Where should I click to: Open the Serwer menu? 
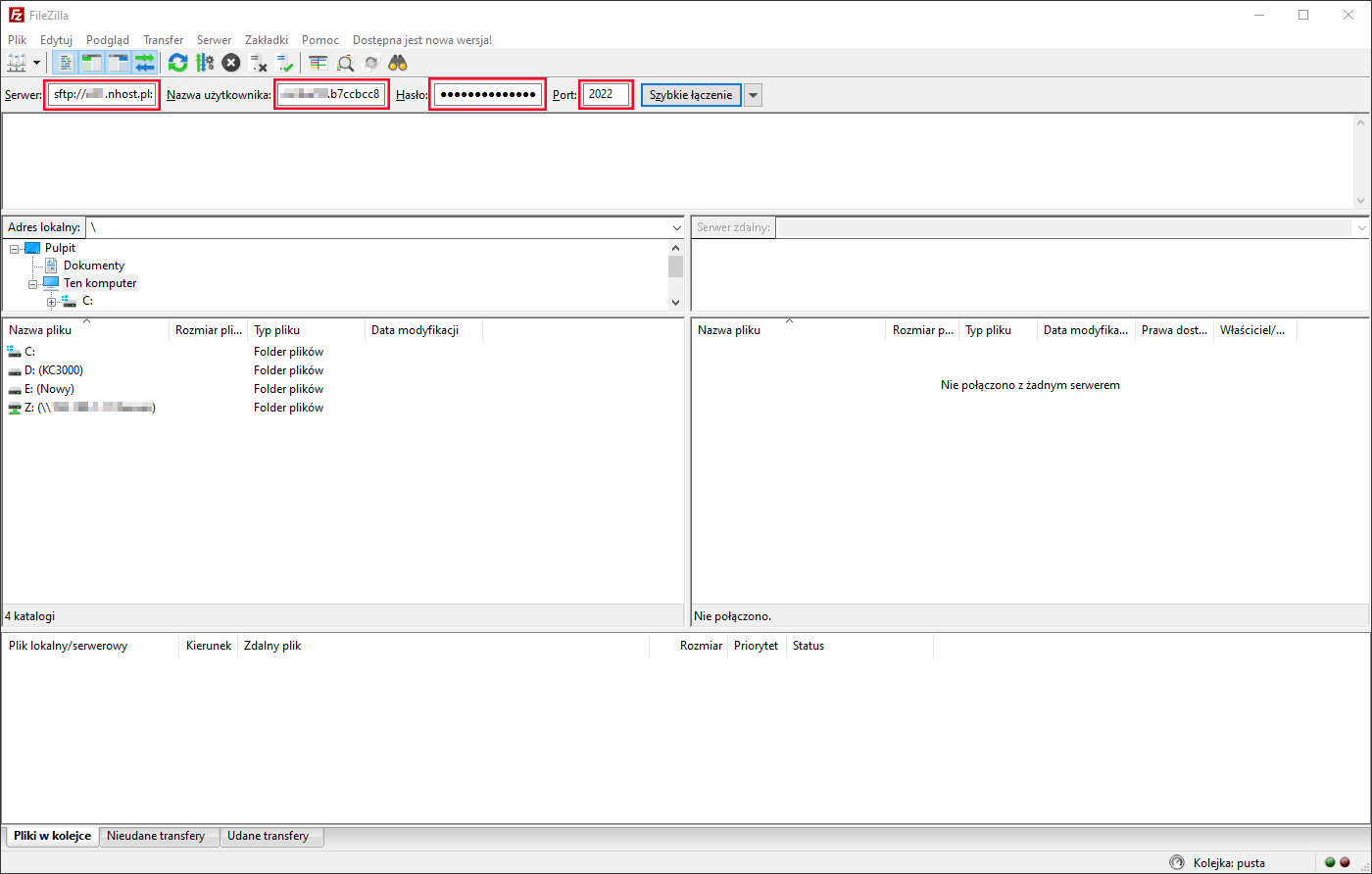[214, 39]
